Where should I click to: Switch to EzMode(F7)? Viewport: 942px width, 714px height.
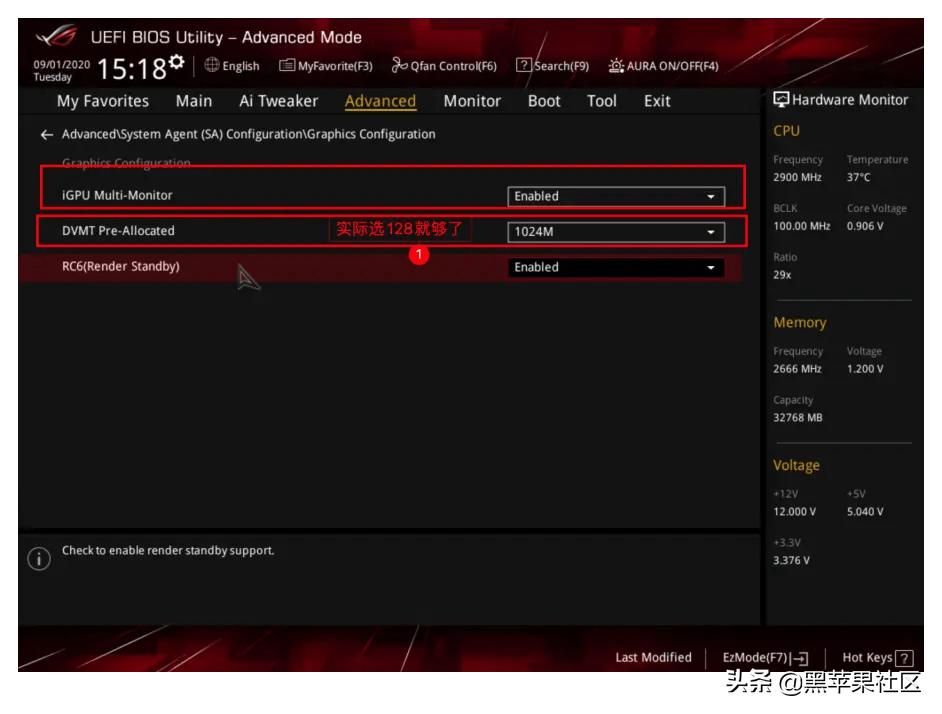pos(765,658)
